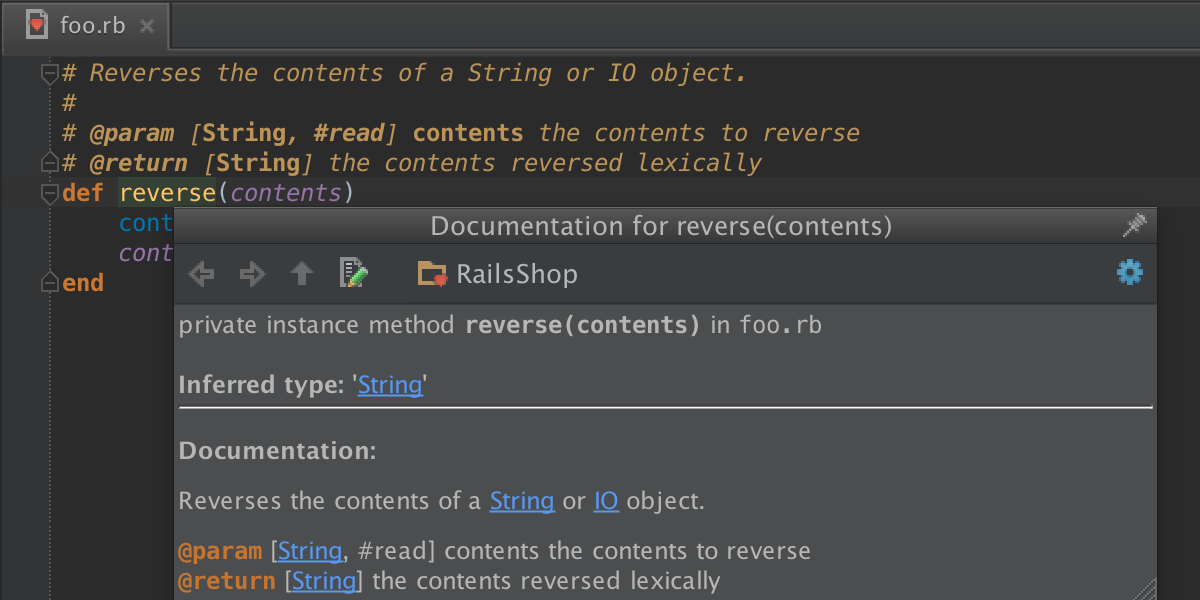Open the documentation settings gear
This screenshot has height=600, width=1200.
1130,272
